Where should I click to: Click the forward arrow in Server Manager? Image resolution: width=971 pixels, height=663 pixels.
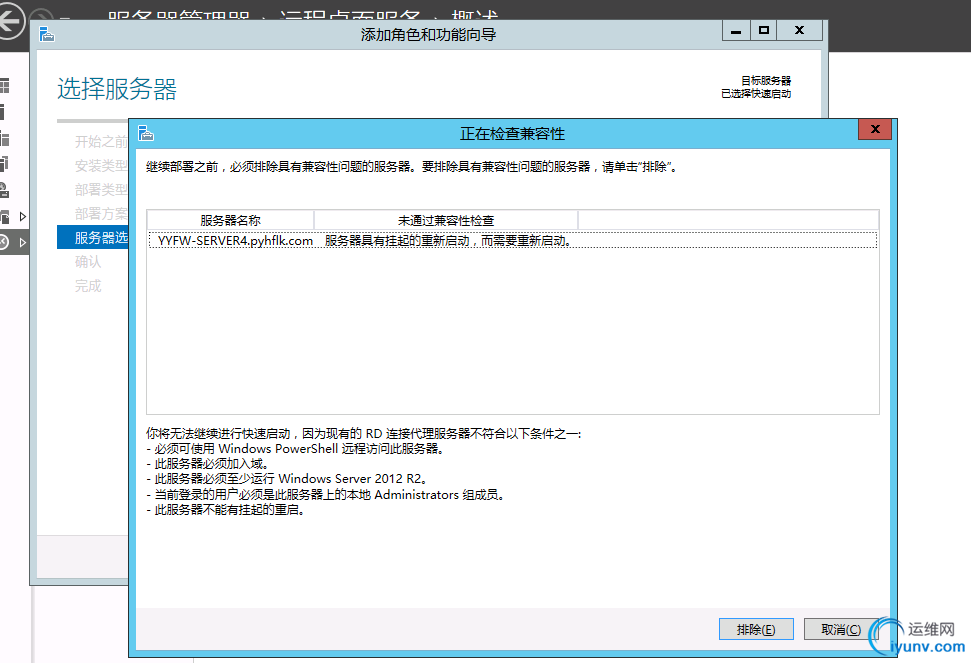coord(41,15)
